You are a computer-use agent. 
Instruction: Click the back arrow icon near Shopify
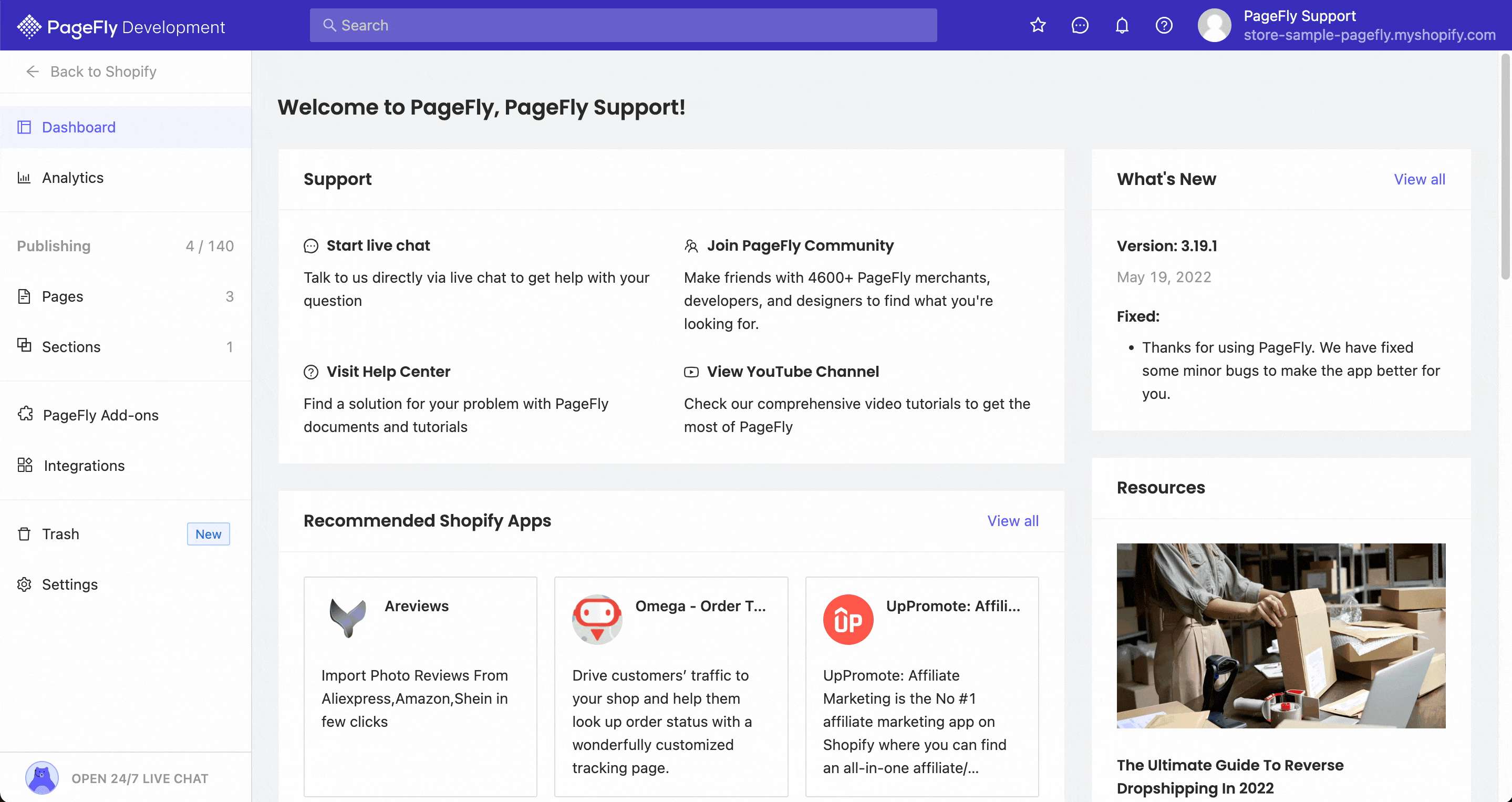coord(32,71)
